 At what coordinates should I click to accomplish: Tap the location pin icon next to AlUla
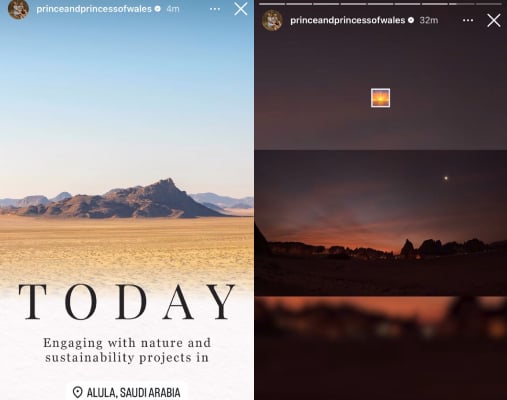point(78,392)
